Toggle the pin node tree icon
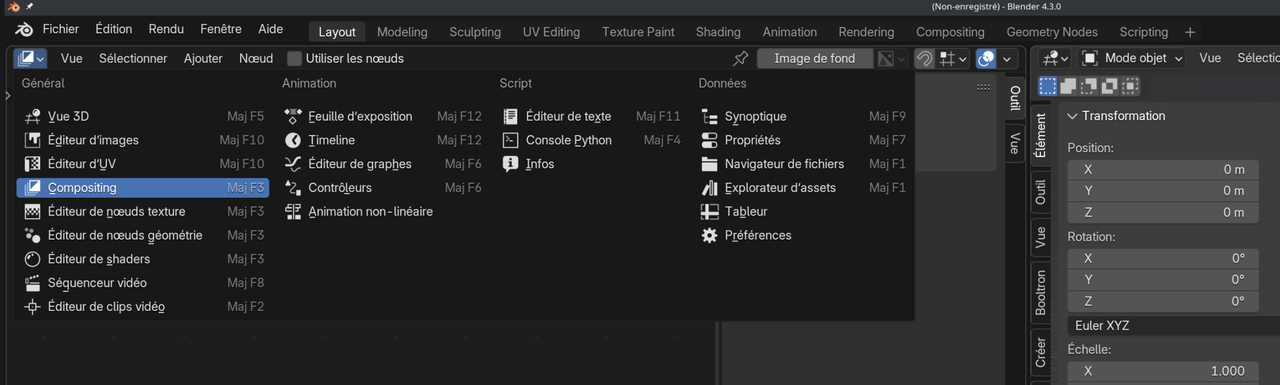This screenshot has width=1280, height=385. coord(741,58)
